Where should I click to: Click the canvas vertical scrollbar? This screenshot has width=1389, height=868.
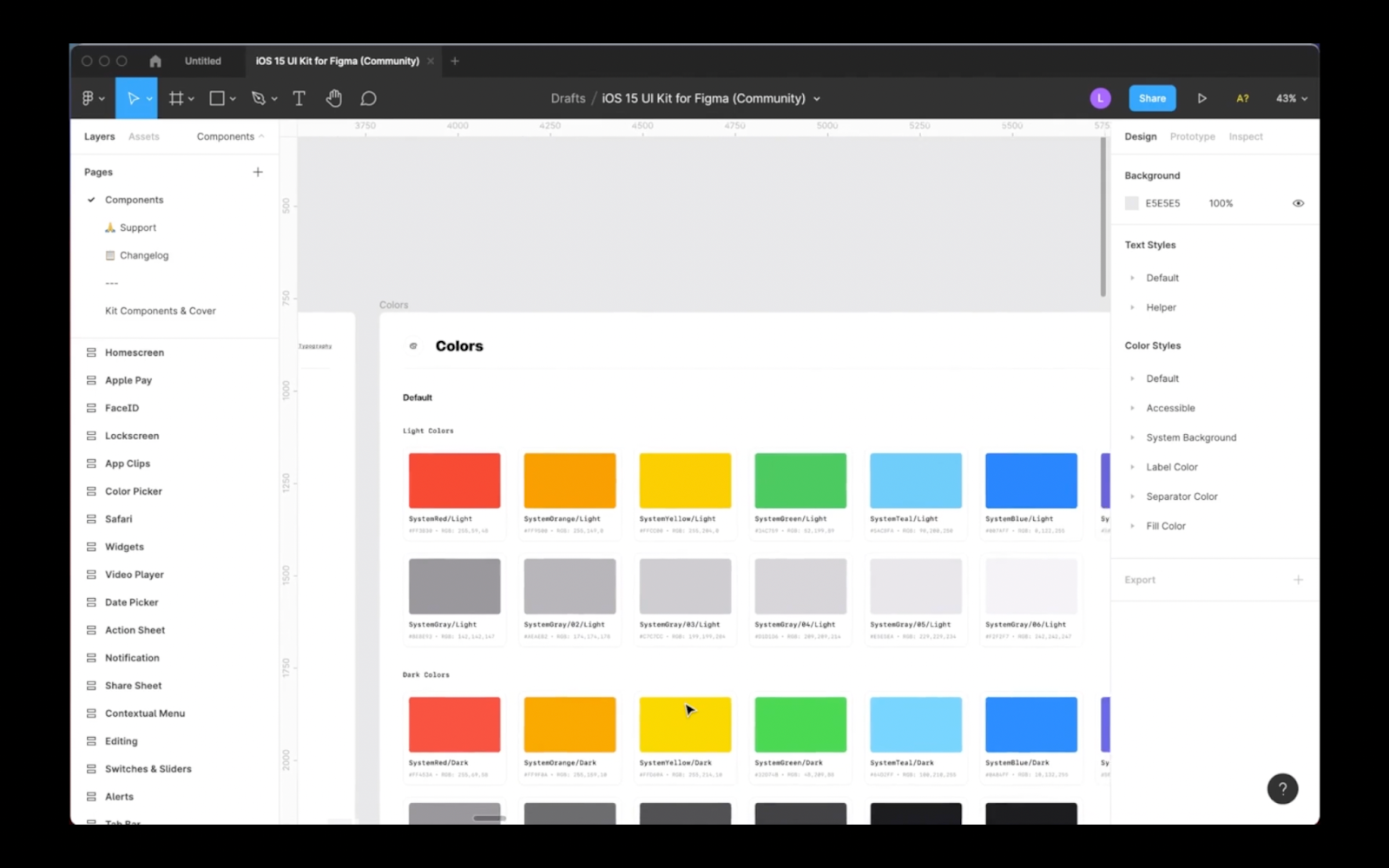[x=1103, y=217]
